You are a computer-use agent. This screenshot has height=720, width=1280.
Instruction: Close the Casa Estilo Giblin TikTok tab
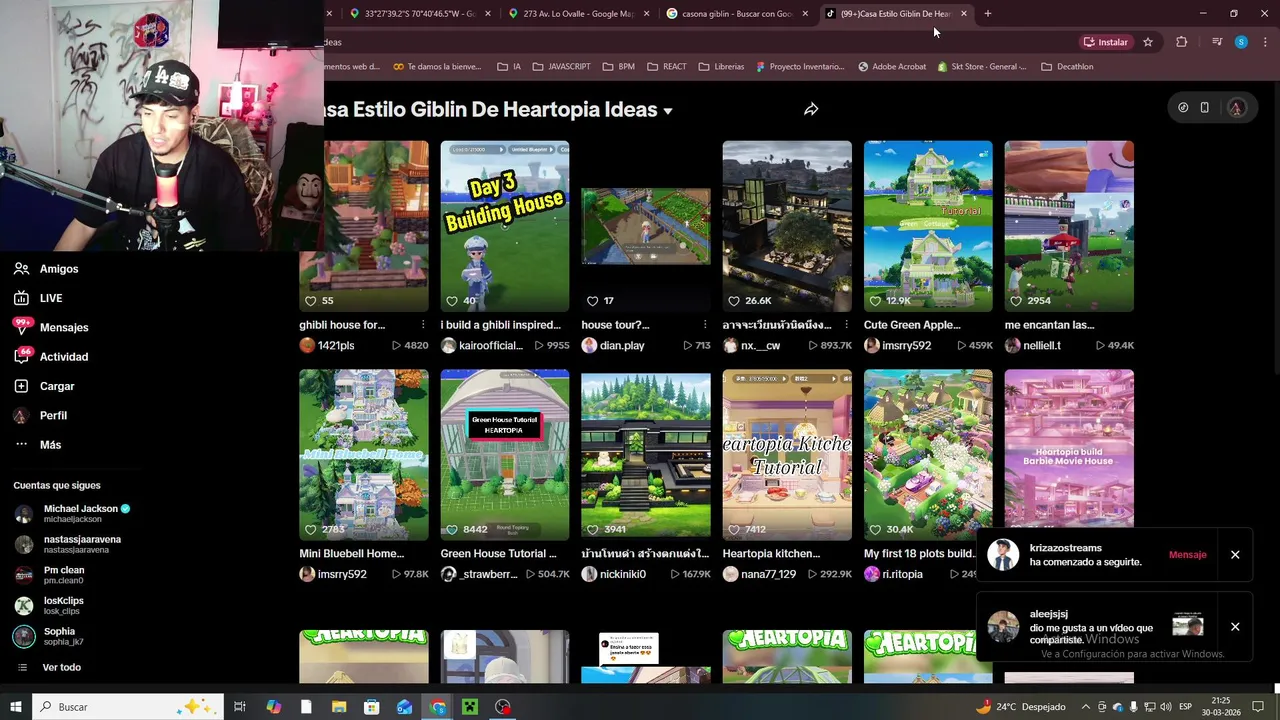coord(964,14)
